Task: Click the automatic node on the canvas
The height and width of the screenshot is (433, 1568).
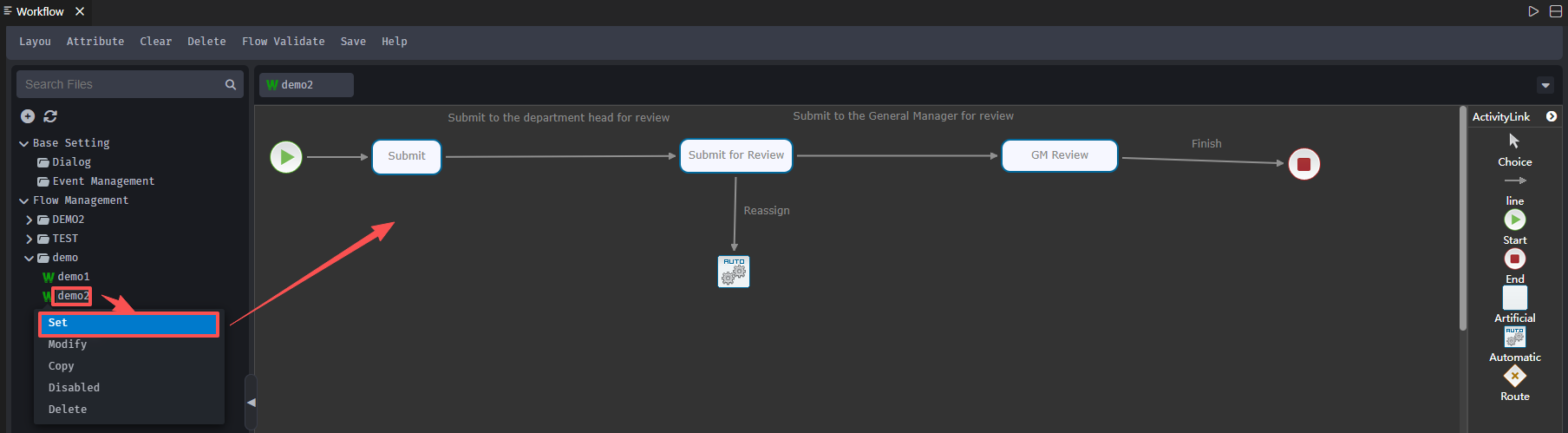Action: [734, 272]
